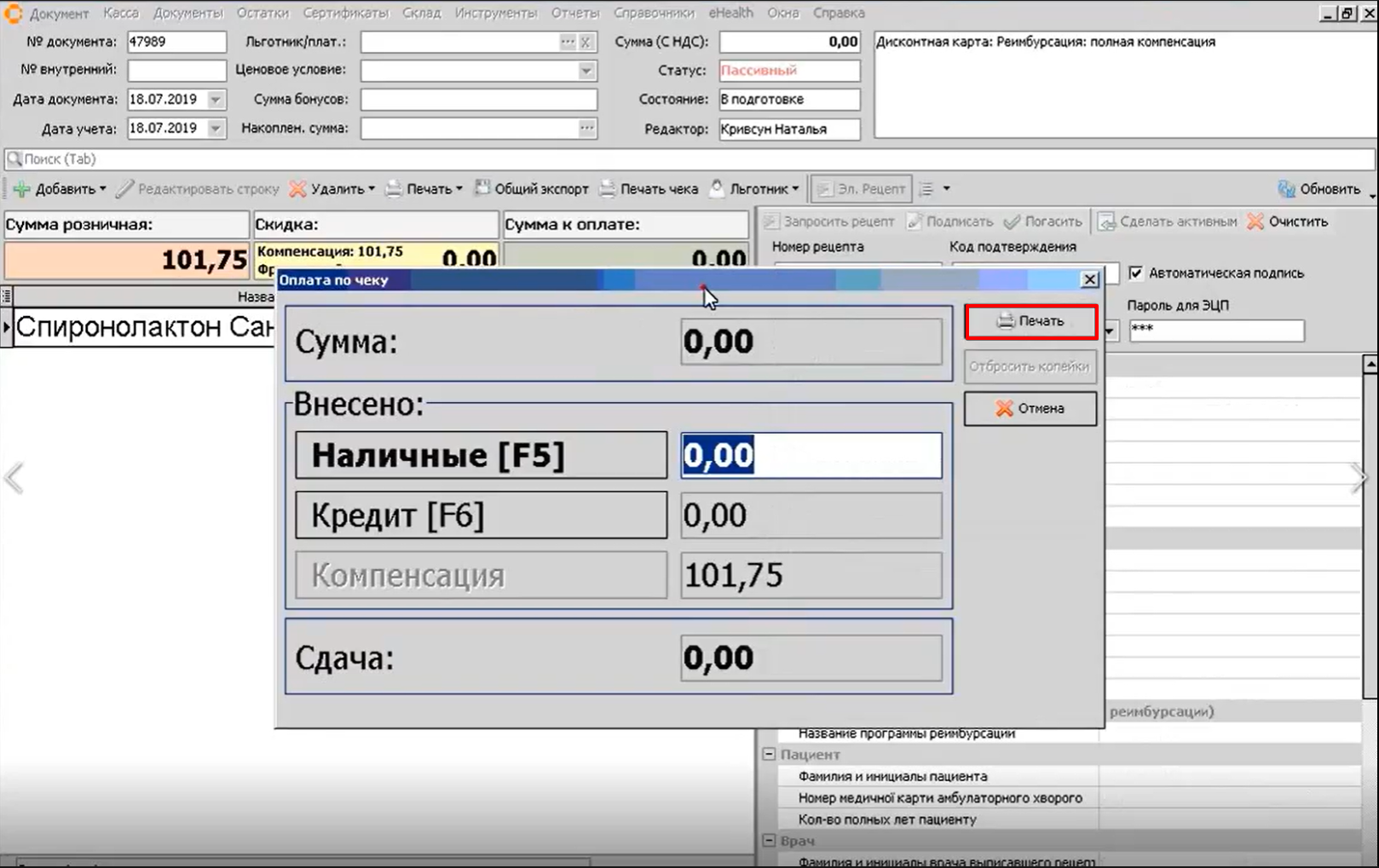Screen dimensions: 1379x868
Task: Expand the Ценовое условие combo box
Action: click(x=586, y=71)
